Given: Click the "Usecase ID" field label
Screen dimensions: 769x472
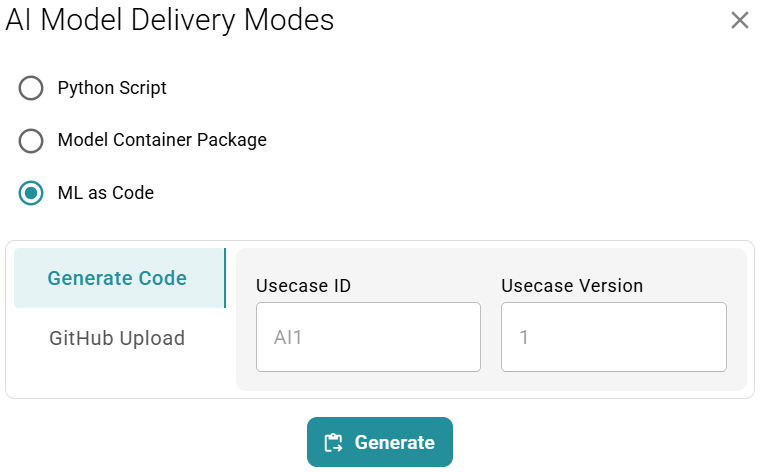Looking at the screenshot, I should tap(303, 286).
